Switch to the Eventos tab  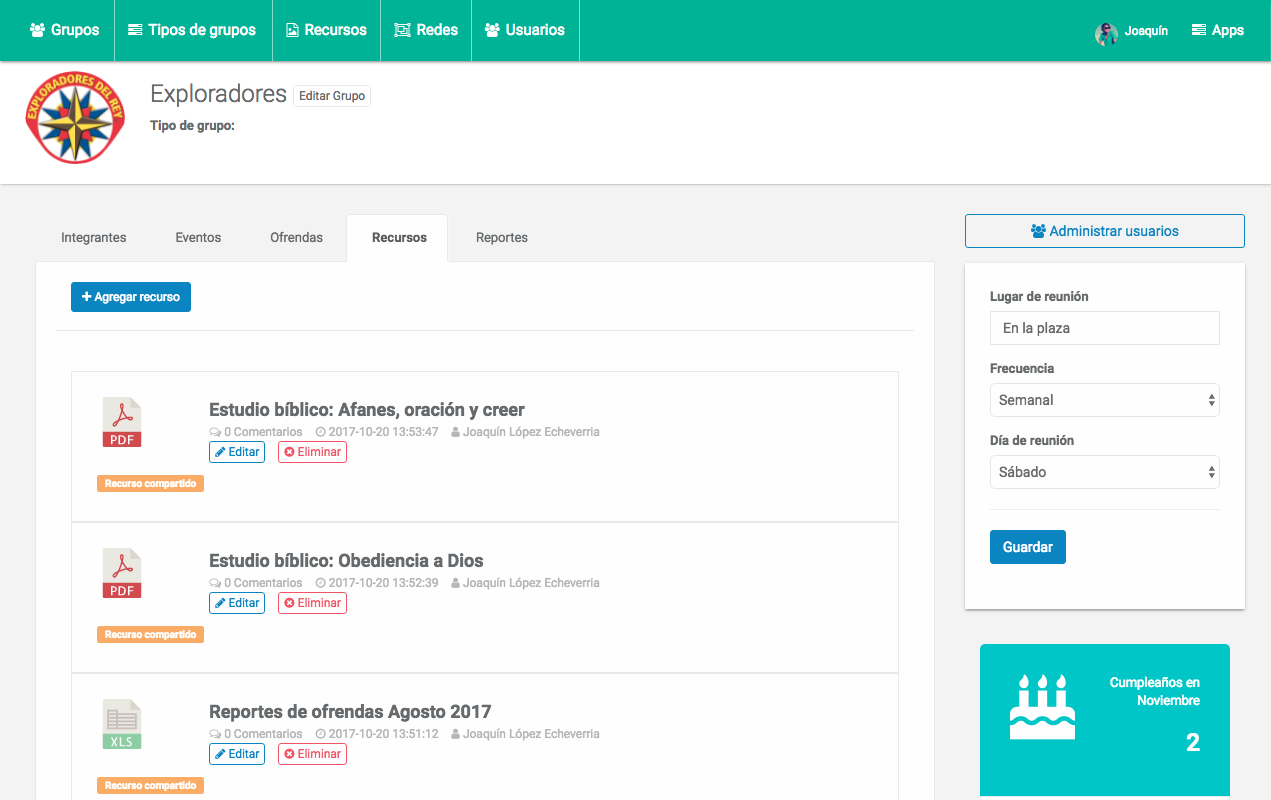click(197, 237)
